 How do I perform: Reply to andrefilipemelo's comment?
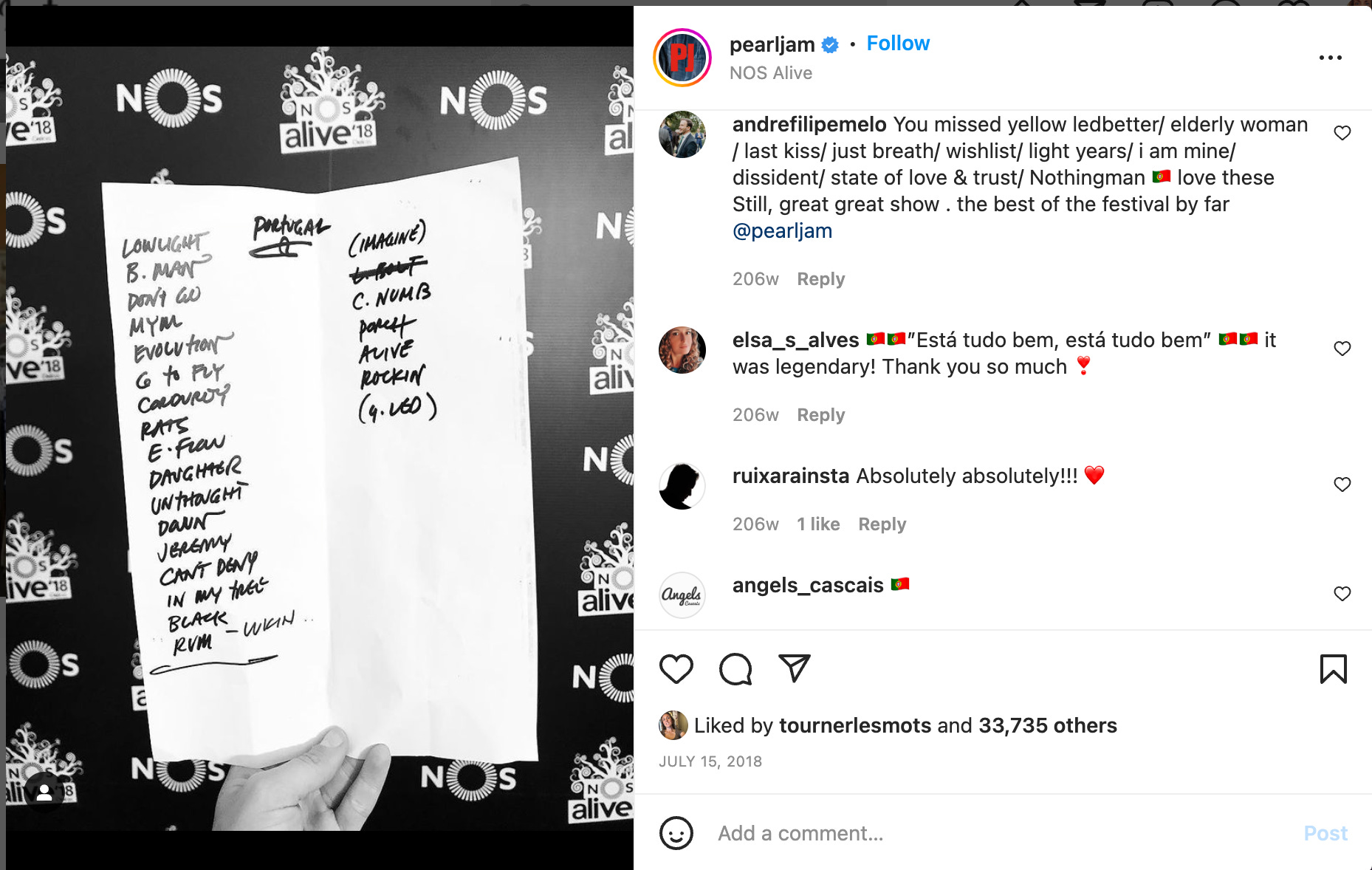pos(820,279)
